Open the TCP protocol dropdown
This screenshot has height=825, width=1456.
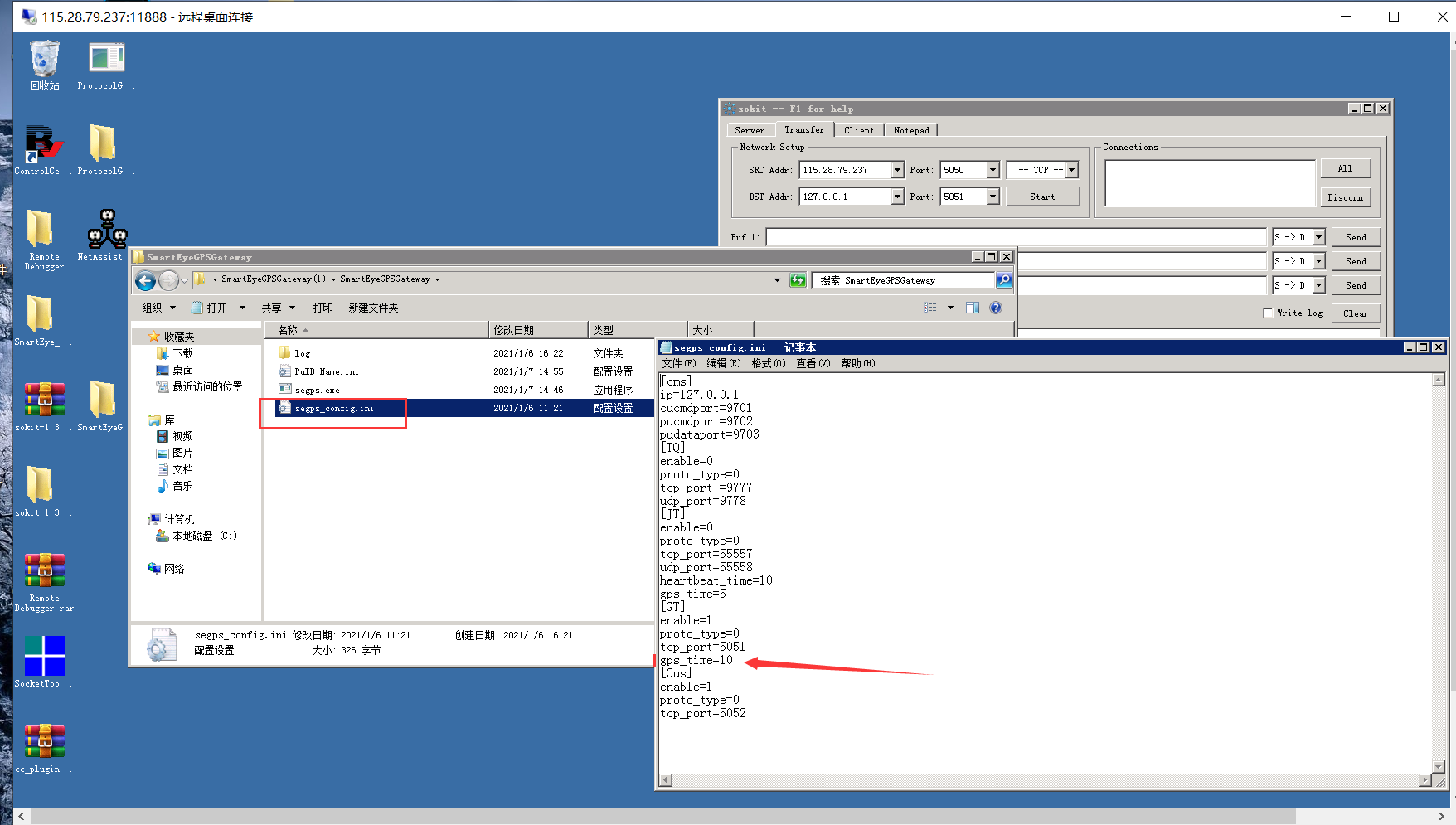pos(1071,170)
